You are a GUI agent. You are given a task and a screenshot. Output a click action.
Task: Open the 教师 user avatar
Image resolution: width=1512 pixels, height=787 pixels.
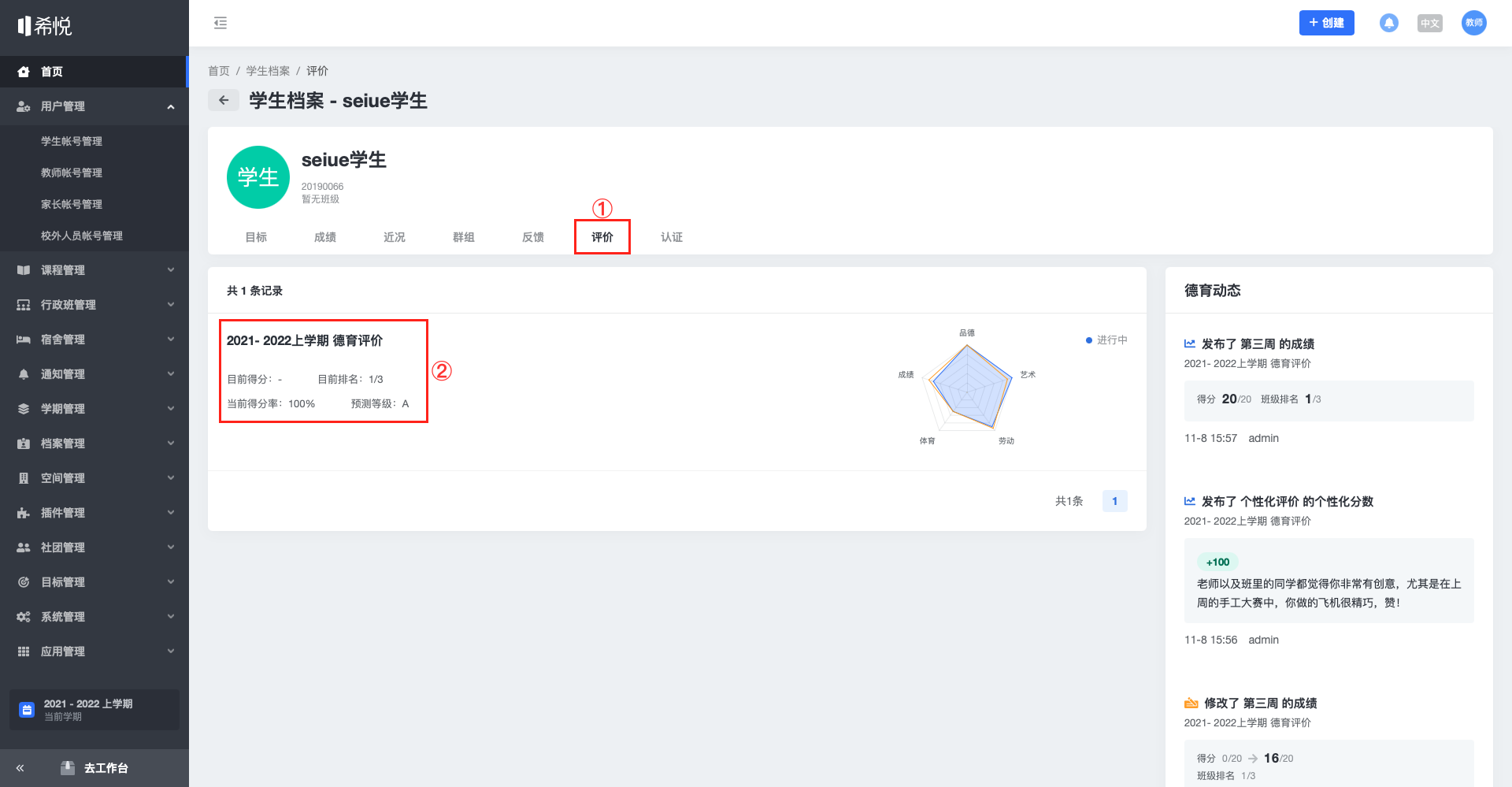[x=1473, y=23]
